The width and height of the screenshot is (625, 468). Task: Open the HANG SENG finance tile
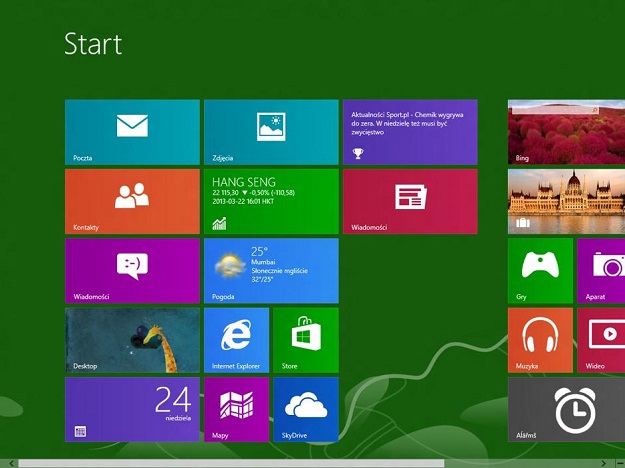(271, 201)
